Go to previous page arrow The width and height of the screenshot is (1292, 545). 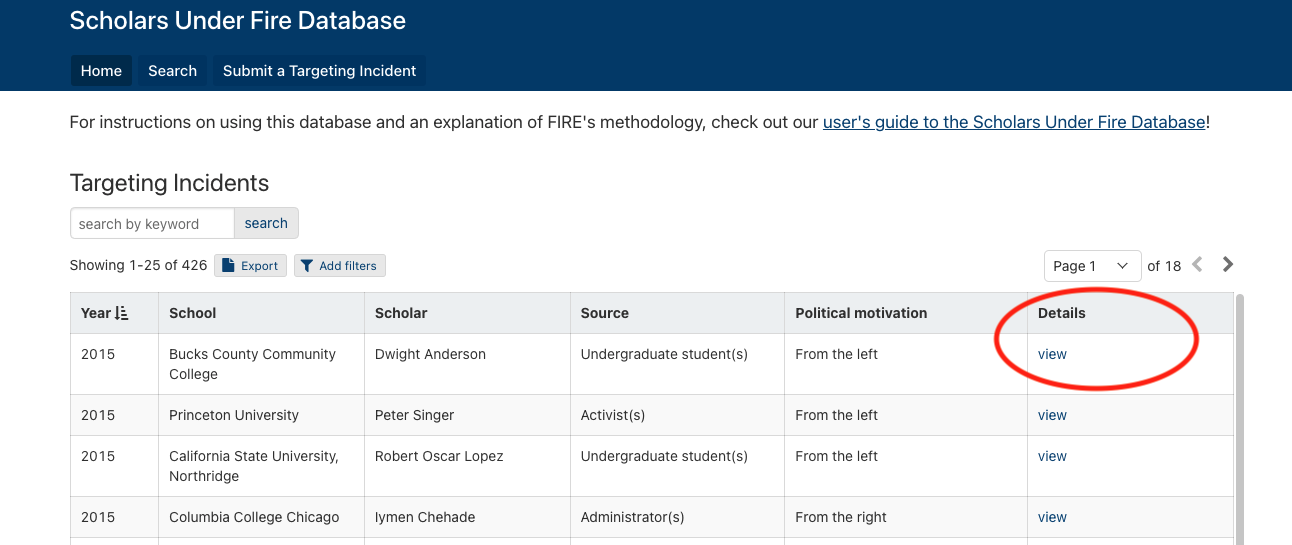click(1197, 265)
